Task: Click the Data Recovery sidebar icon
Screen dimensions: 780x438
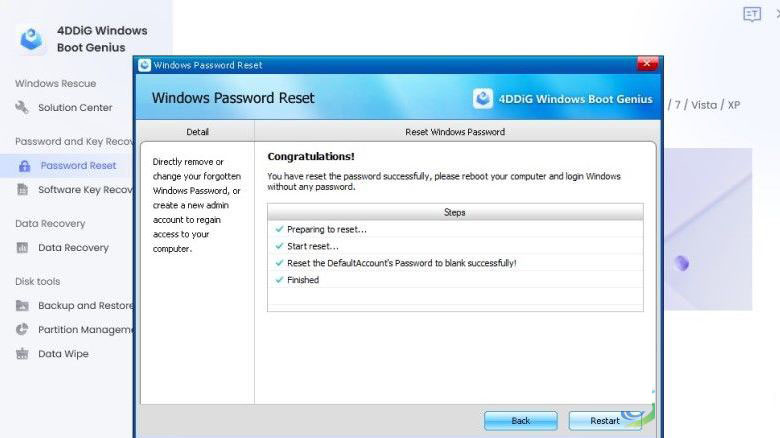Action: click(22, 247)
